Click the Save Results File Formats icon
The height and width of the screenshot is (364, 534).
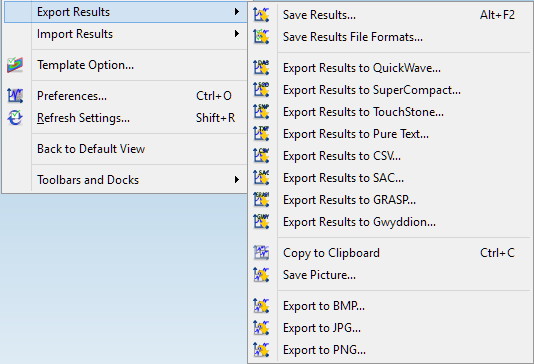261,37
